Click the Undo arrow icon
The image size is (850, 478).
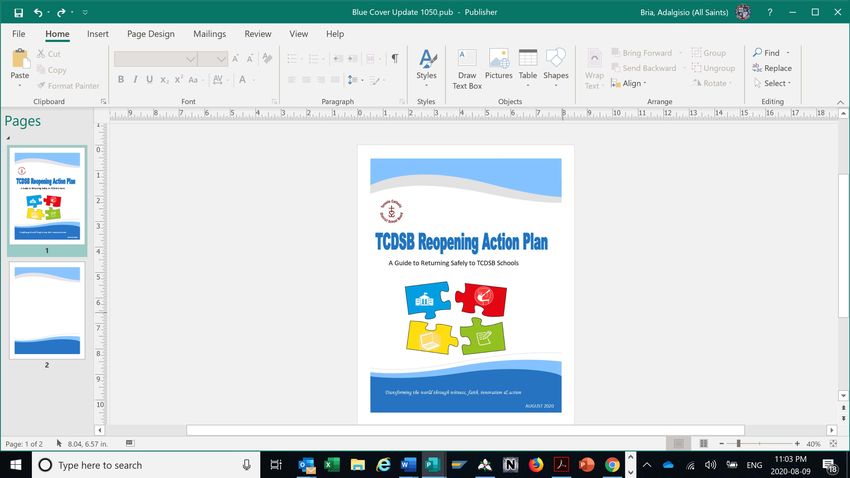click(x=38, y=12)
